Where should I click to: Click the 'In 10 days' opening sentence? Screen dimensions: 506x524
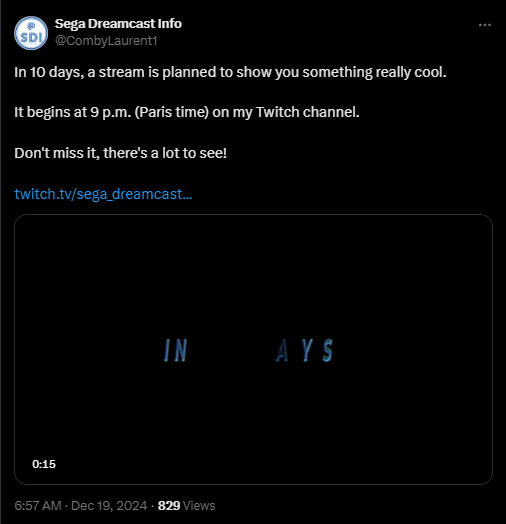pos(230,72)
